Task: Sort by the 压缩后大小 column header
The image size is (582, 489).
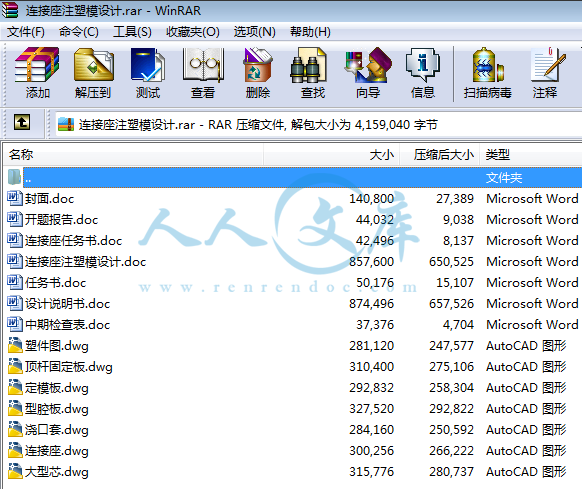Action: coord(439,154)
